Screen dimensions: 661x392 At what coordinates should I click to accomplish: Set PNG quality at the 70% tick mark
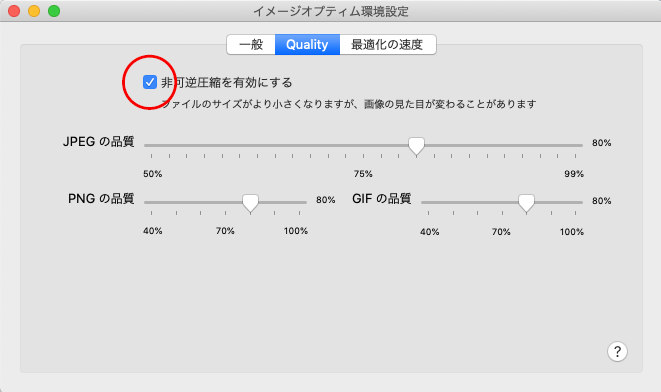226,202
